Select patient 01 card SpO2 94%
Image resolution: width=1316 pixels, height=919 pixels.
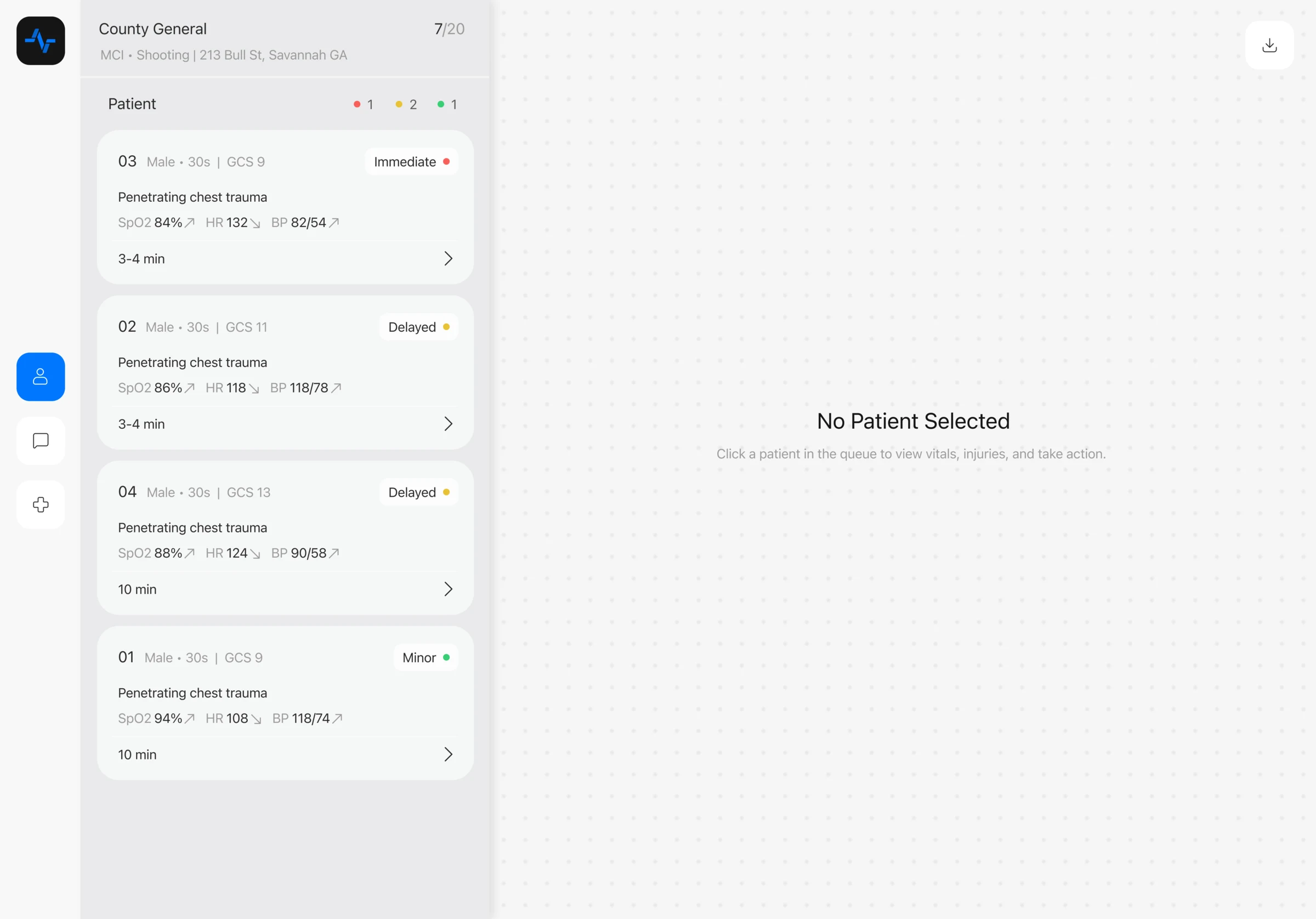[x=286, y=703]
